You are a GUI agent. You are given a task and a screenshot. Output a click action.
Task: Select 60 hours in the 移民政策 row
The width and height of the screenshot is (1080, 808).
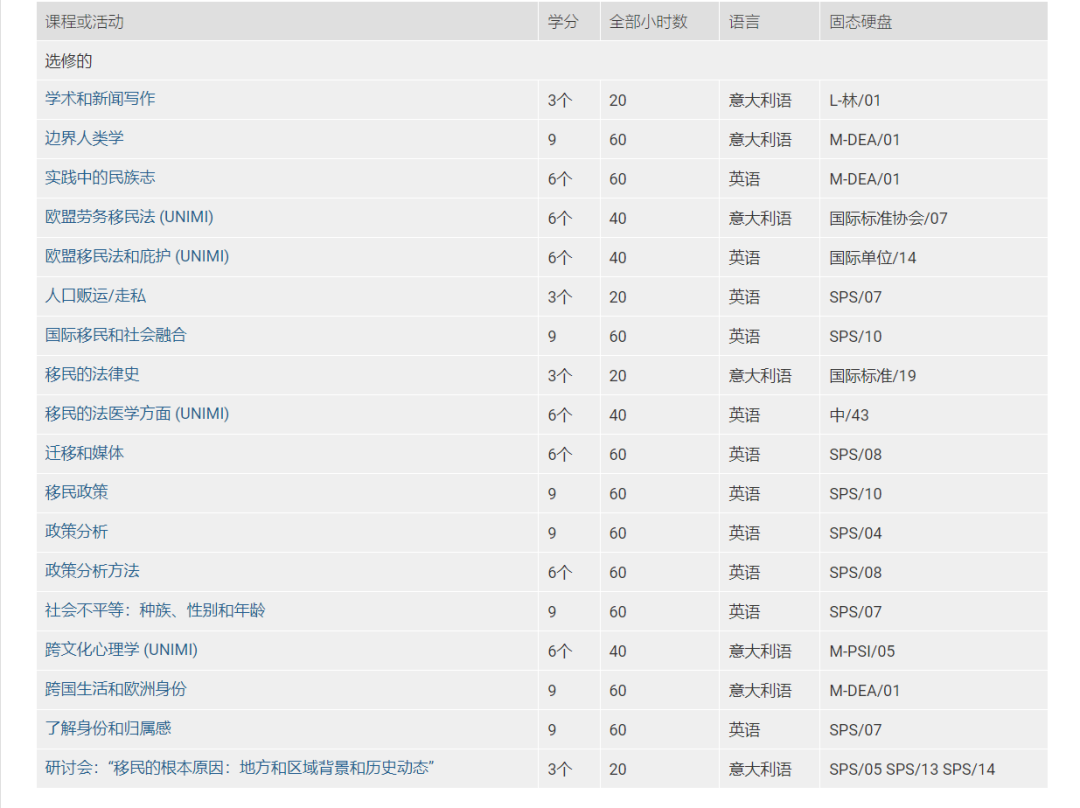click(x=618, y=494)
